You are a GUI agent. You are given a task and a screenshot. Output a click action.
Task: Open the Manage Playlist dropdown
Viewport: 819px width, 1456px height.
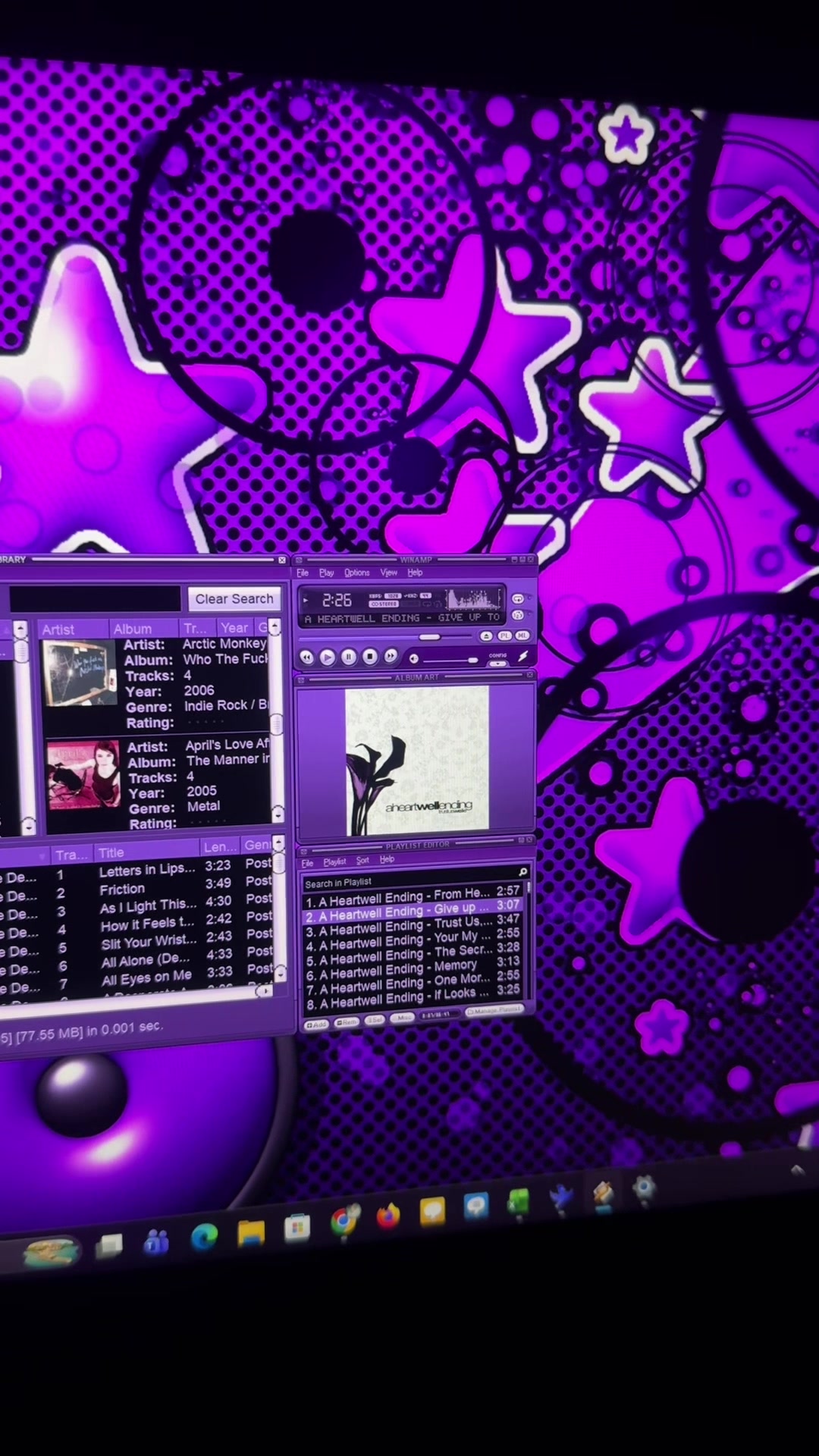click(495, 1010)
